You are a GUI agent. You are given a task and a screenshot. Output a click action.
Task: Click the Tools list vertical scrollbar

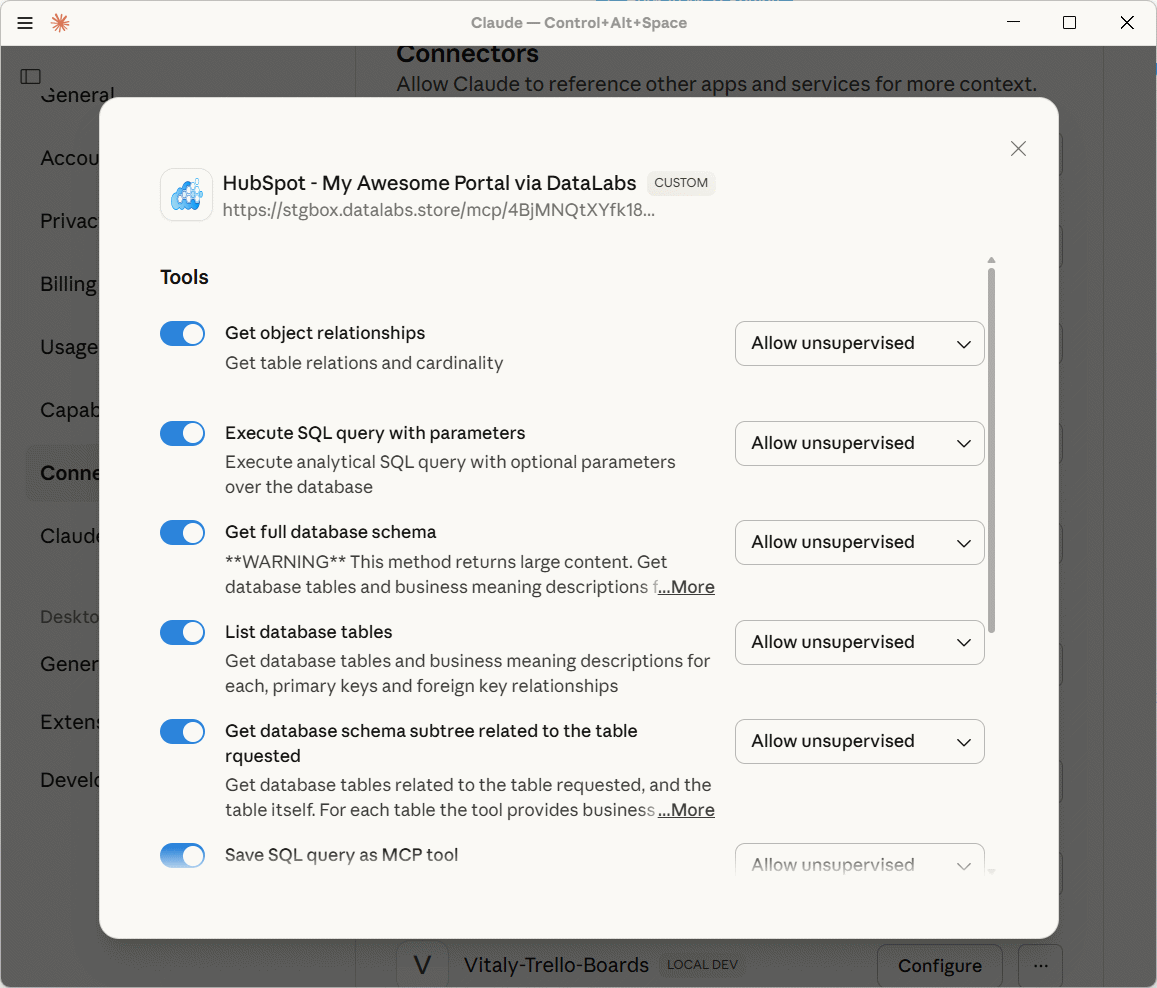(991, 450)
